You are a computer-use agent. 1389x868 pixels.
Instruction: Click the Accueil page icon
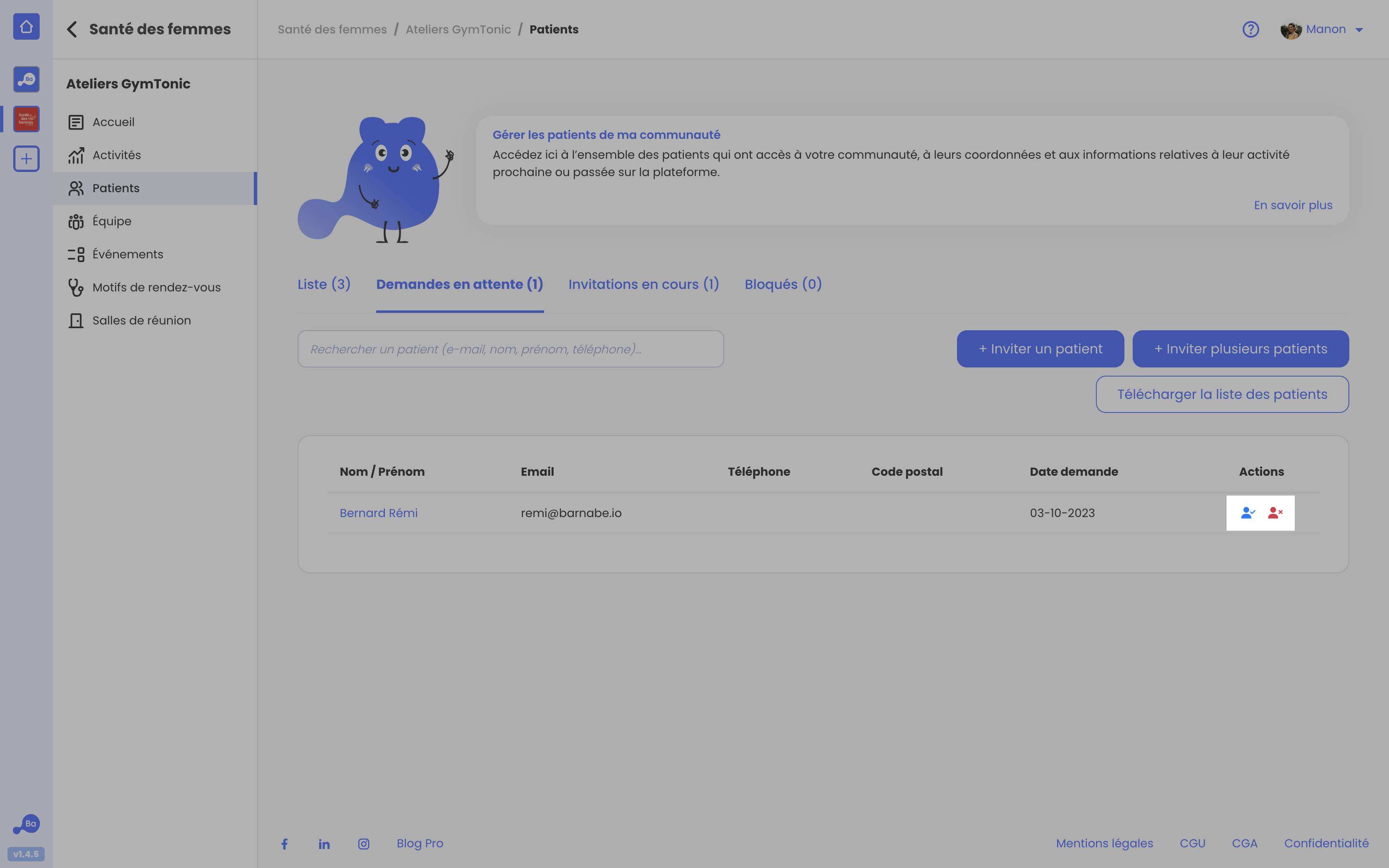76,122
